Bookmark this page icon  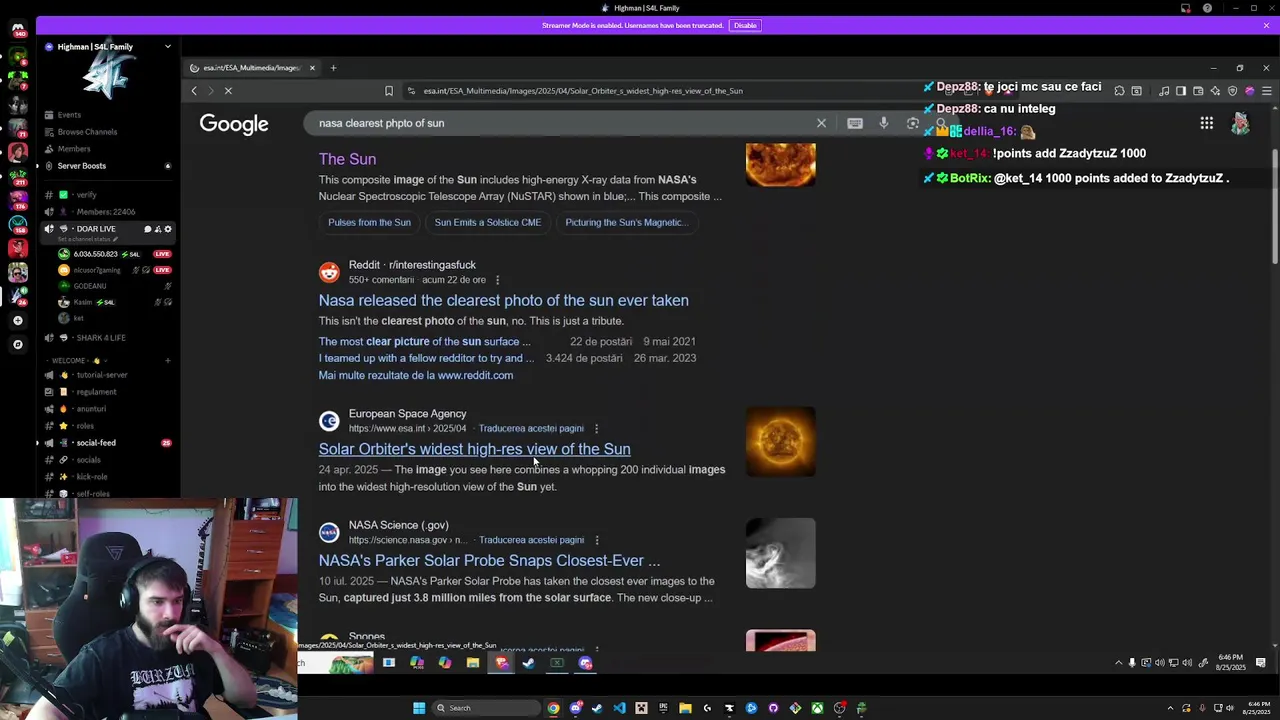coord(389,91)
